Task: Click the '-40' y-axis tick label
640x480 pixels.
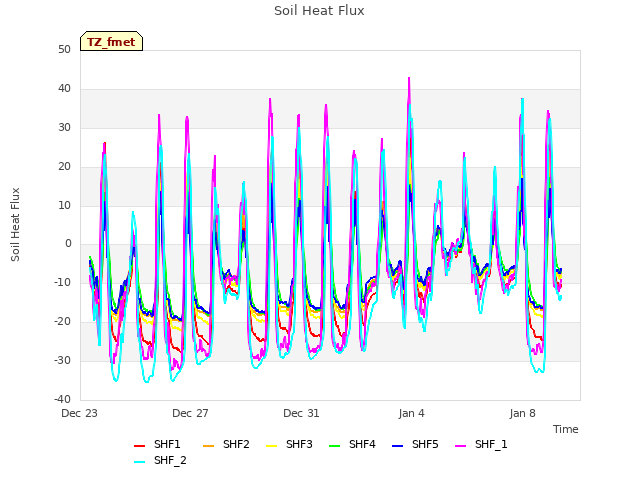Action: point(62,399)
